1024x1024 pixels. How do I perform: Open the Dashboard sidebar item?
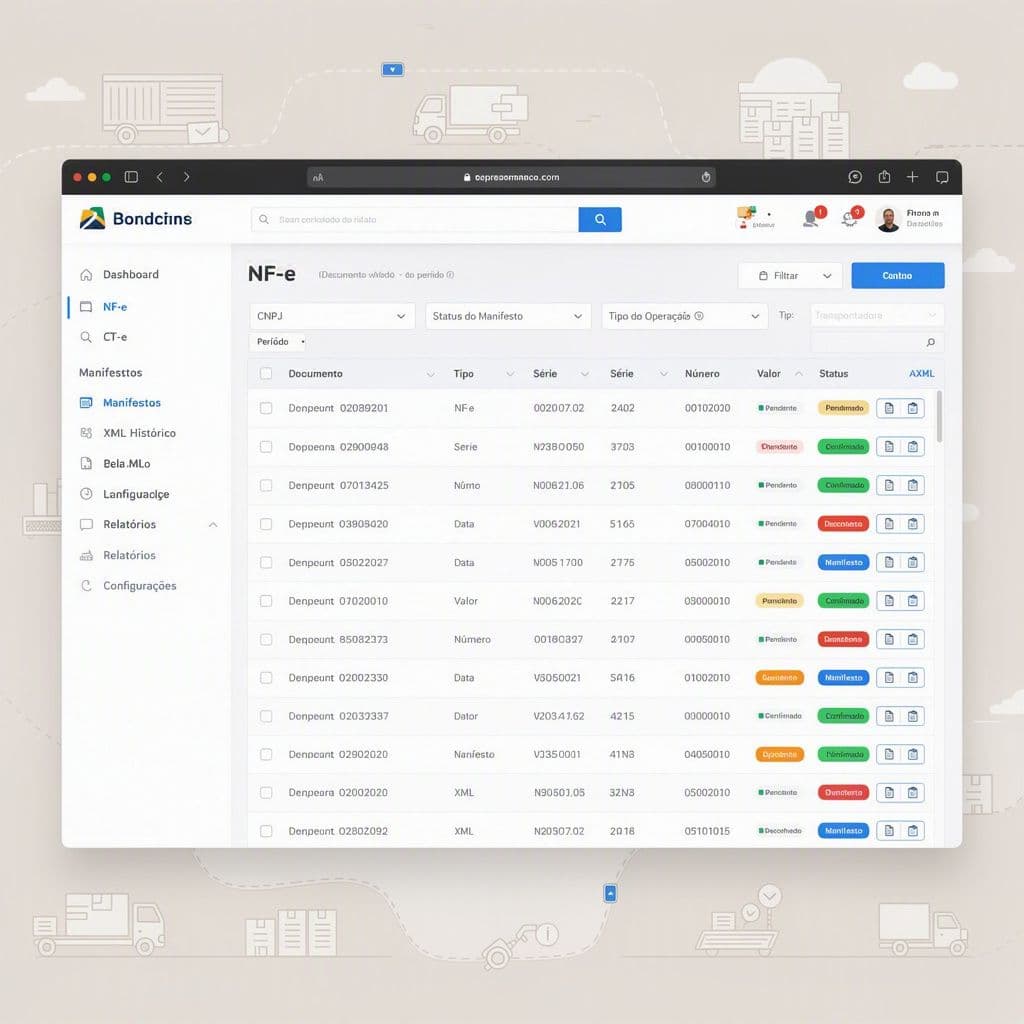(x=131, y=274)
